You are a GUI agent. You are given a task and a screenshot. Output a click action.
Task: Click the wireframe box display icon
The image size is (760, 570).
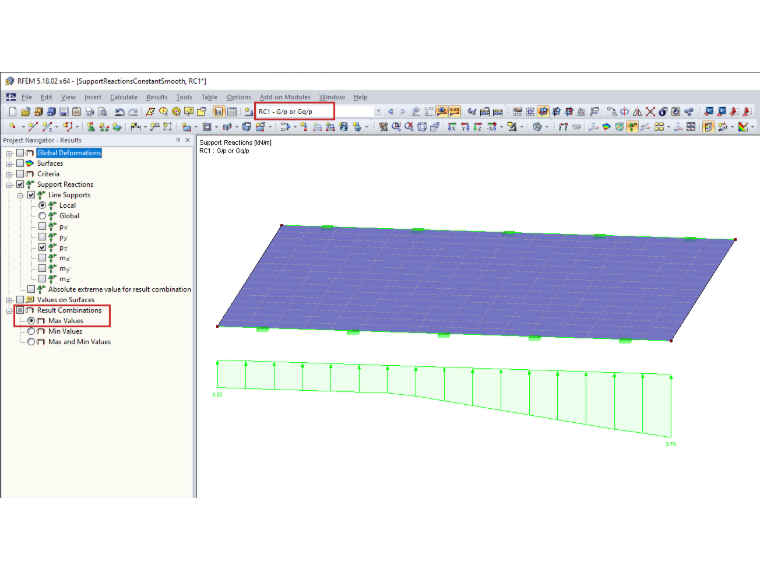[x=422, y=127]
